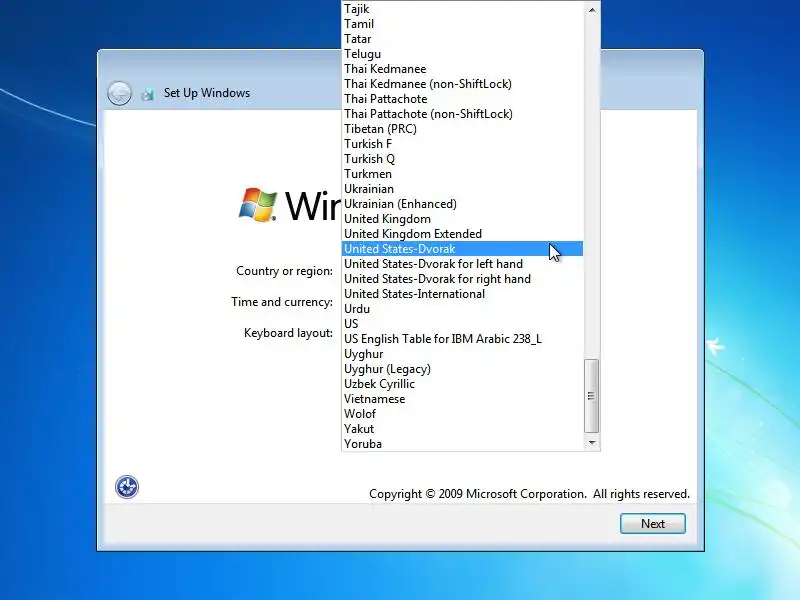Select Vietnamese keyboard layout
800x600 pixels.
[462, 399]
